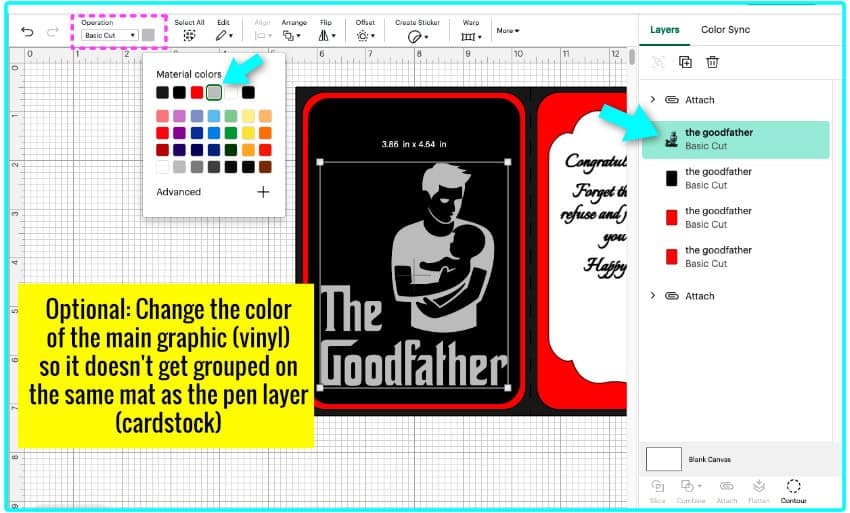
Task: Switch to the Layers tab
Action: (664, 30)
